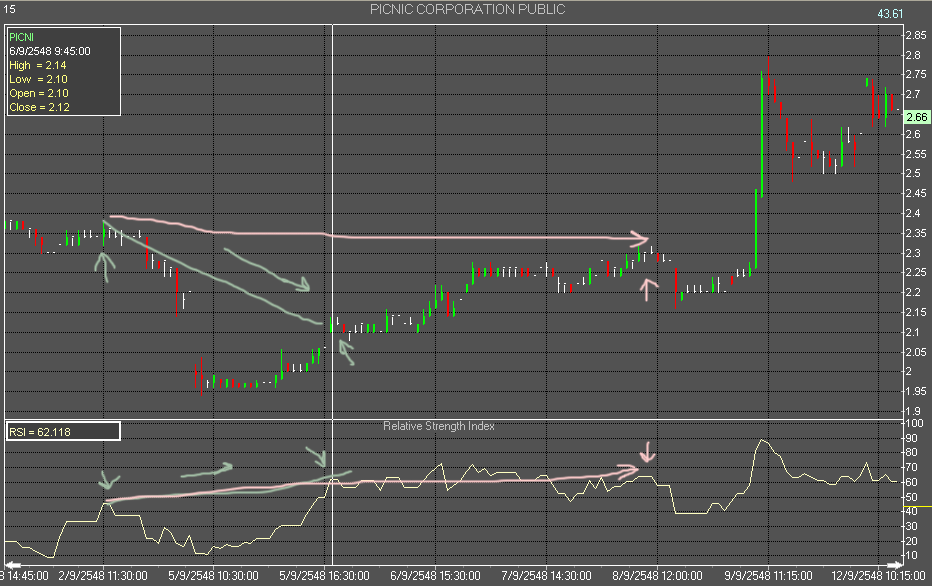Click the 8/9/2548 12:00:00 time axis label
This screenshot has width=932, height=586.
point(657,576)
